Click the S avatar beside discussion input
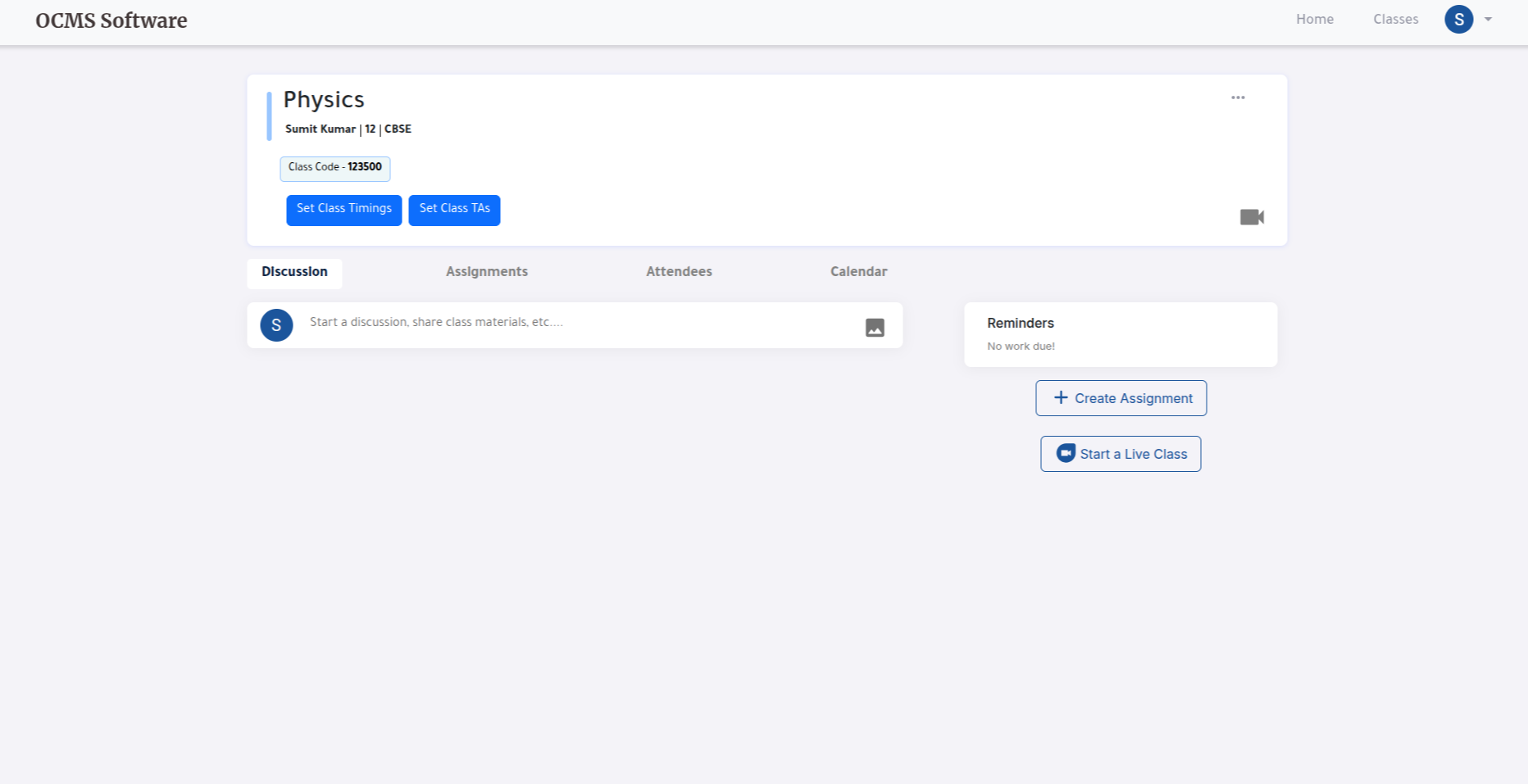The width and height of the screenshot is (1528, 784). (276, 325)
